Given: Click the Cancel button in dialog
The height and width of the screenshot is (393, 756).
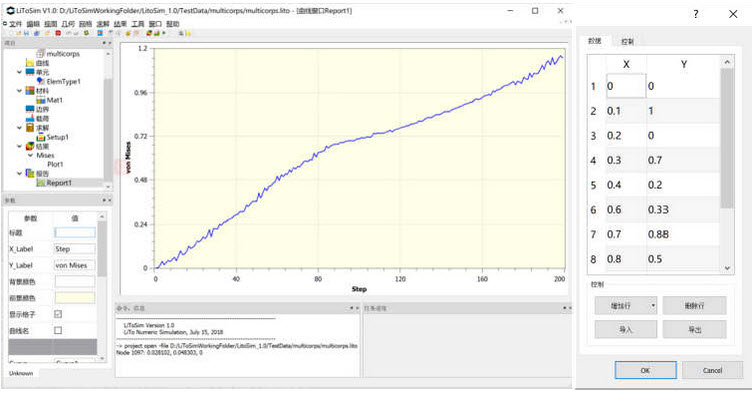Looking at the screenshot, I should coord(712,370).
